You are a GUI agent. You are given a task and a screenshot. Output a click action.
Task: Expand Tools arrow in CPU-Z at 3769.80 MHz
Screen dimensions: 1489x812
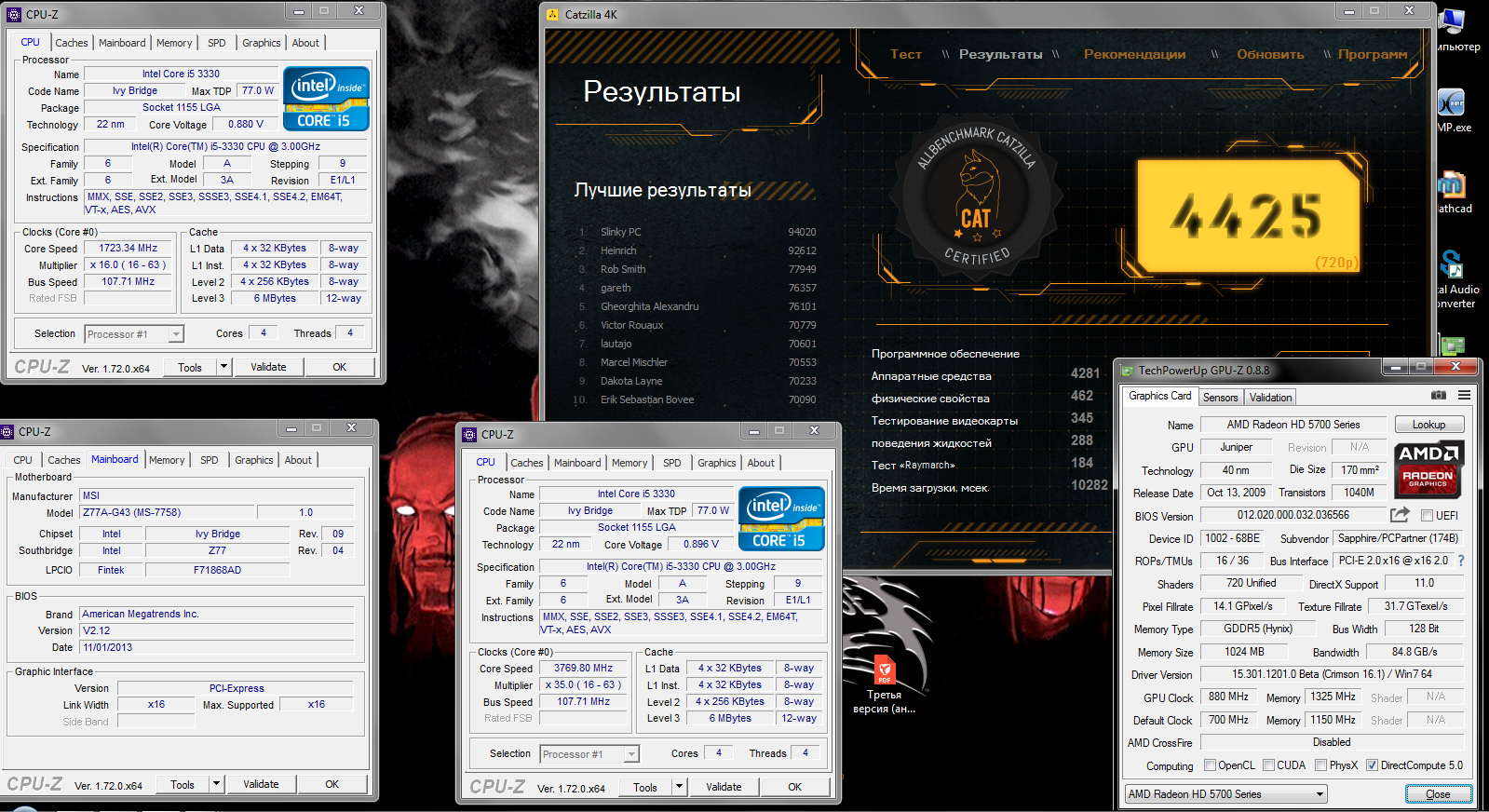pyautogui.click(x=679, y=787)
